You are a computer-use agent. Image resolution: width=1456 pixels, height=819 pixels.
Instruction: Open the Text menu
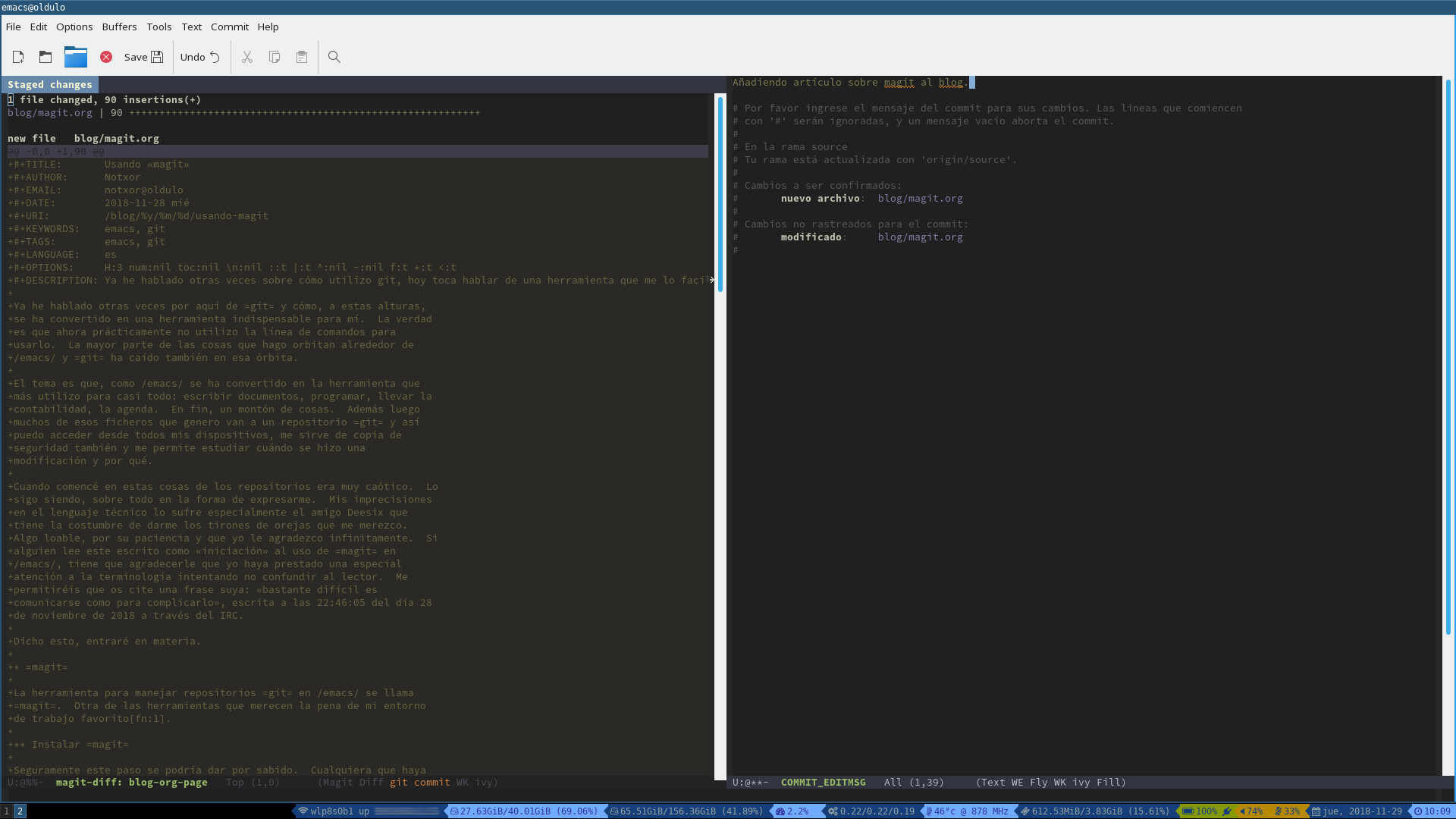192,27
